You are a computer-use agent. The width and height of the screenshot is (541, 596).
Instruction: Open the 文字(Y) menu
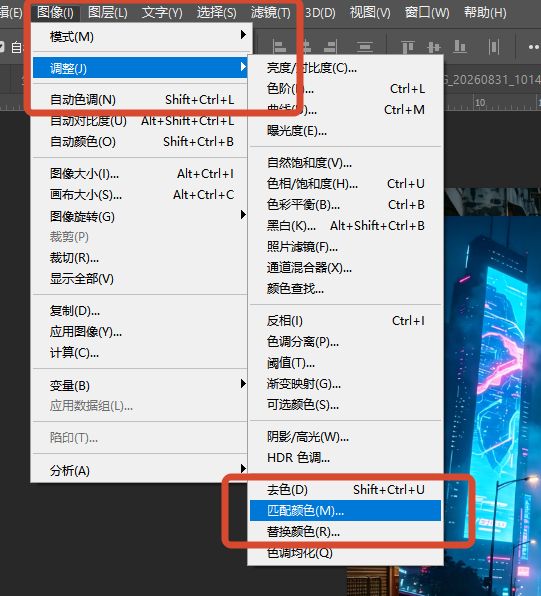click(162, 13)
